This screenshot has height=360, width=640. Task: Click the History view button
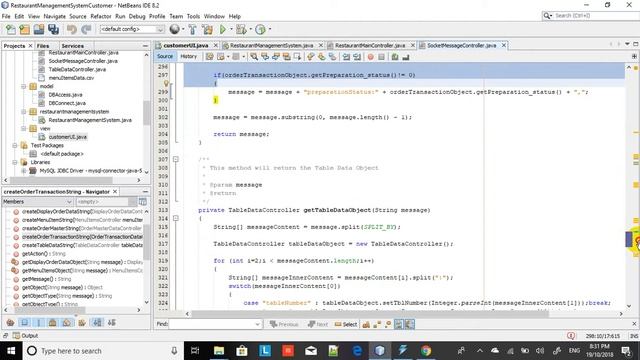tap(189, 56)
